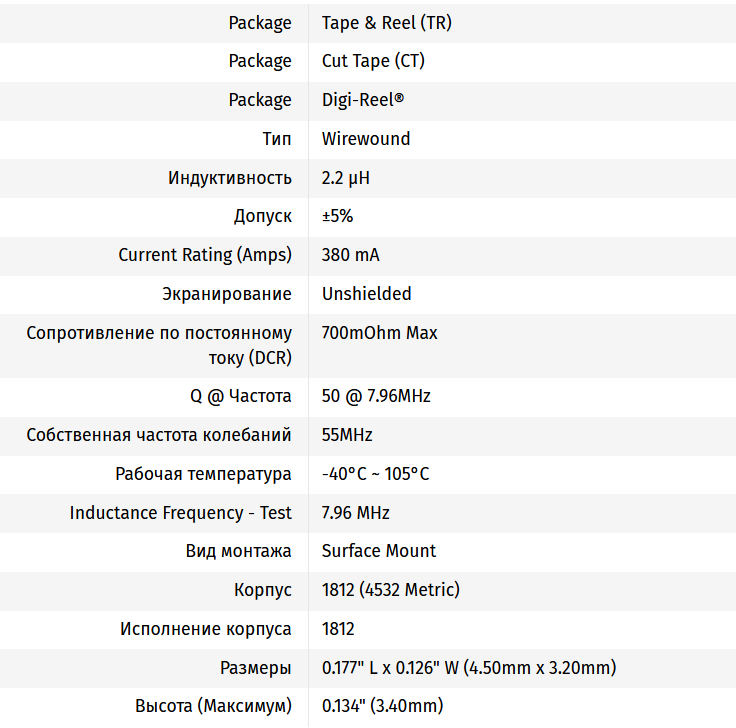Select the 700mOhm Max value

click(379, 333)
